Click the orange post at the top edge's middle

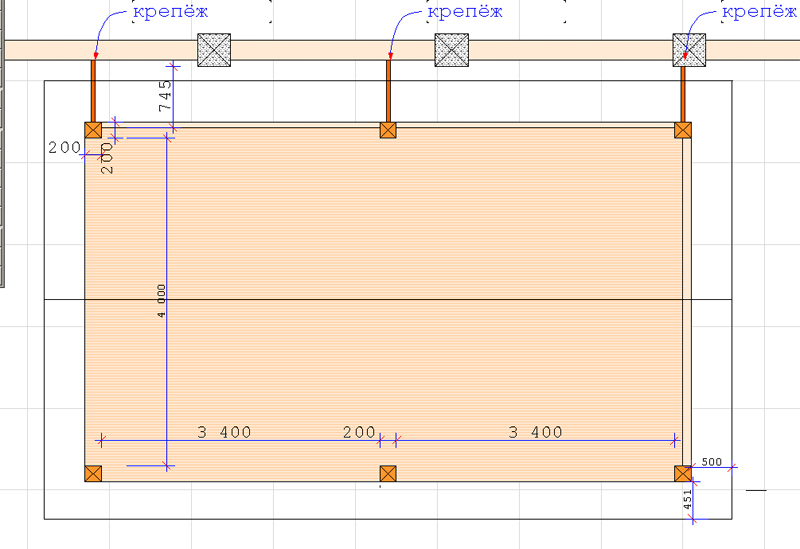pyautogui.click(x=388, y=130)
